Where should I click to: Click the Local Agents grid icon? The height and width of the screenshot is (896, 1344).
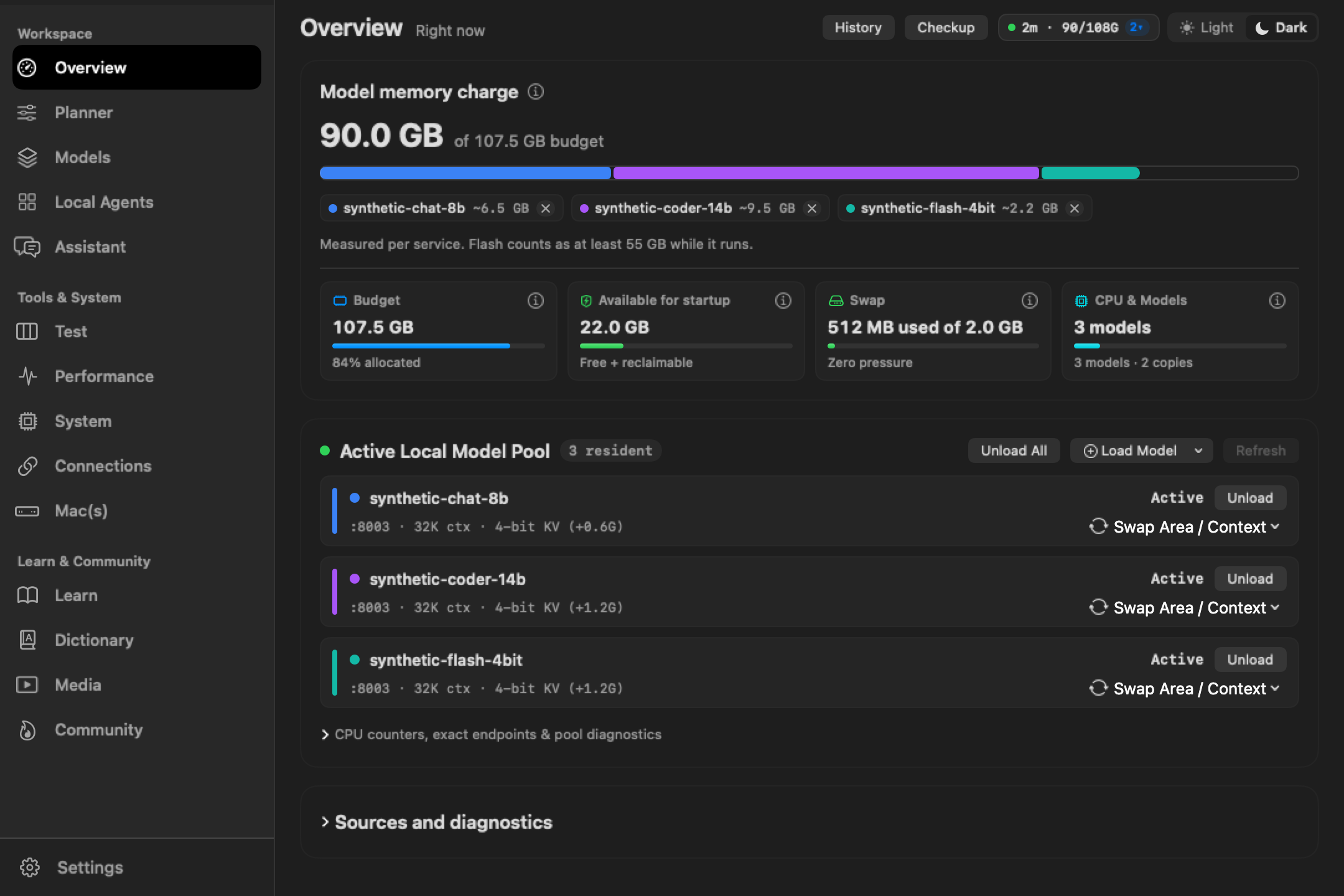click(27, 202)
